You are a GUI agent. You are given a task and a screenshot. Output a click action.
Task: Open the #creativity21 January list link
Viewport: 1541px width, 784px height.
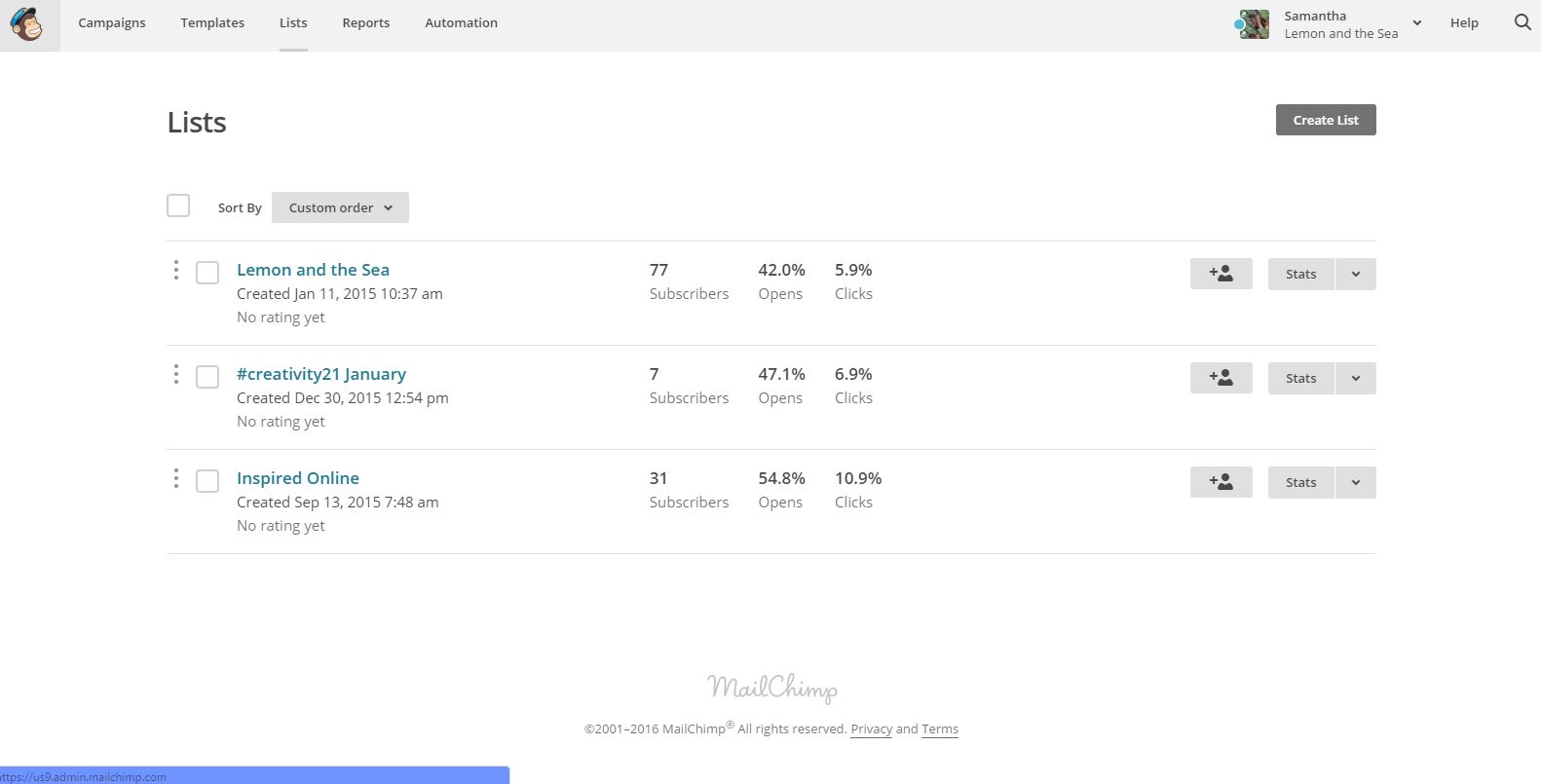[x=321, y=374]
